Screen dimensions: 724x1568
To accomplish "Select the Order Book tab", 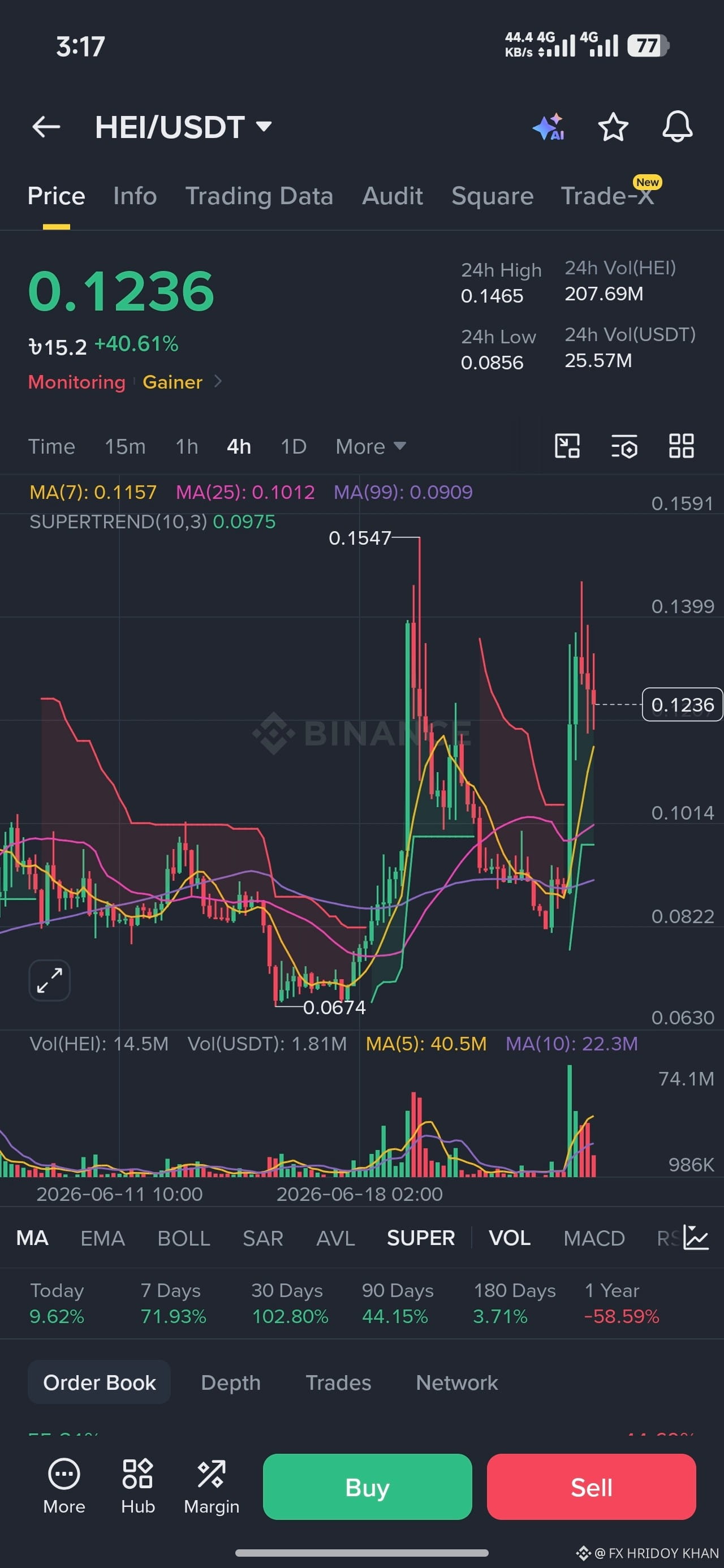I will point(99,1382).
